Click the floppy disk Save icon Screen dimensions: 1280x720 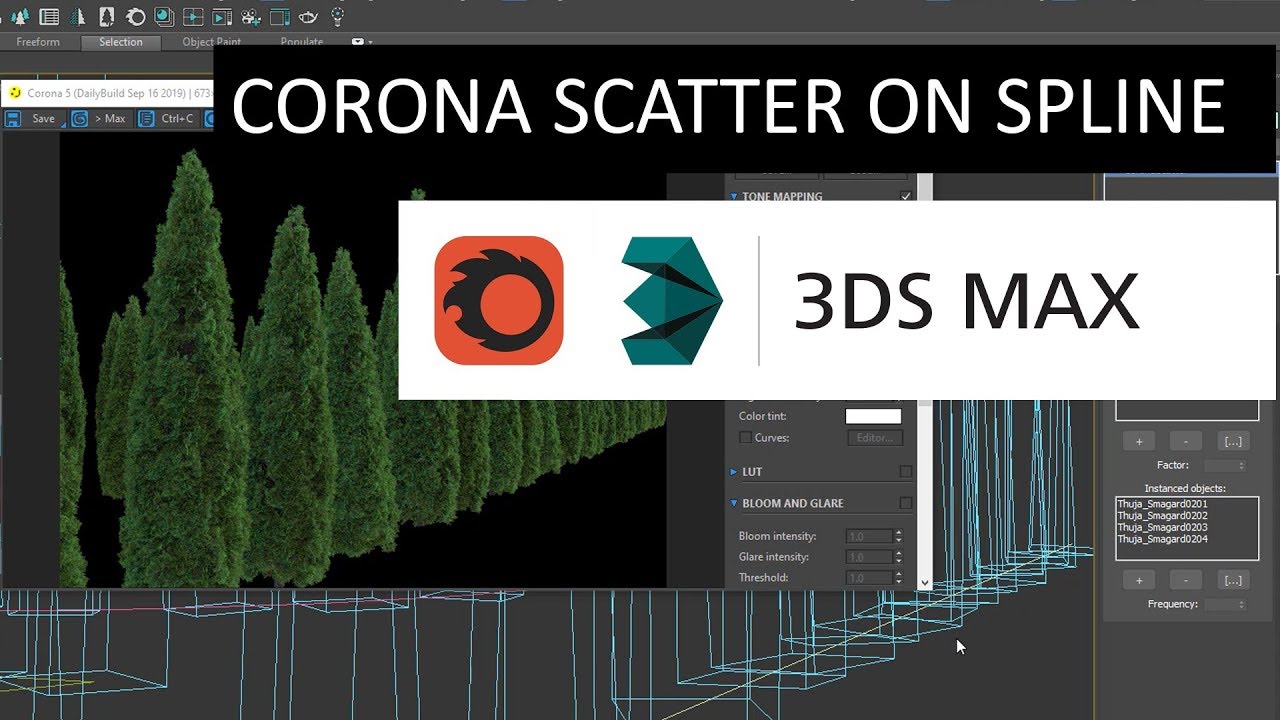click(14, 118)
